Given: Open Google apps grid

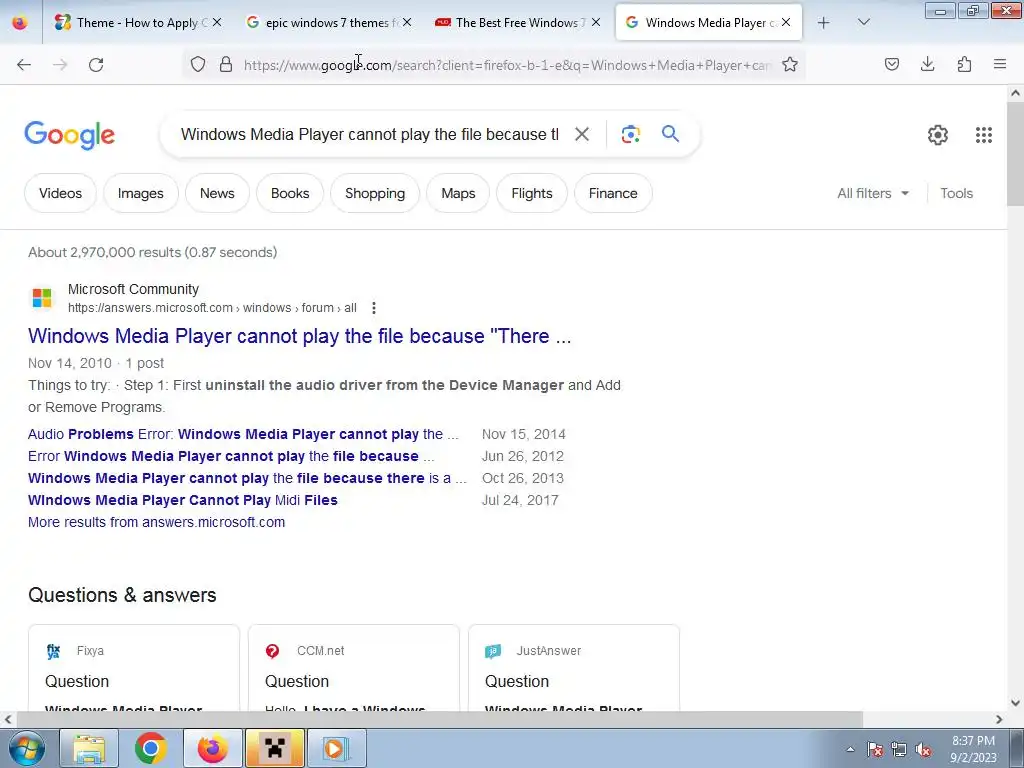Looking at the screenshot, I should 984,135.
